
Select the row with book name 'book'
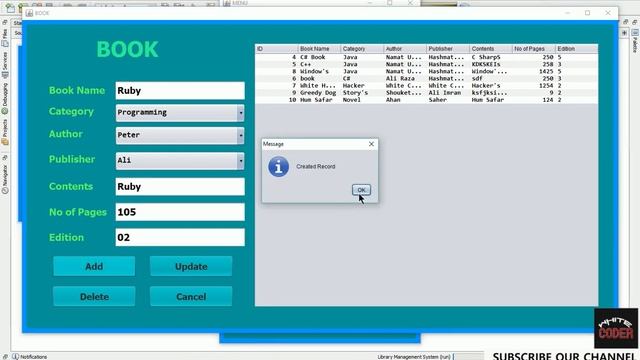(x=427, y=78)
